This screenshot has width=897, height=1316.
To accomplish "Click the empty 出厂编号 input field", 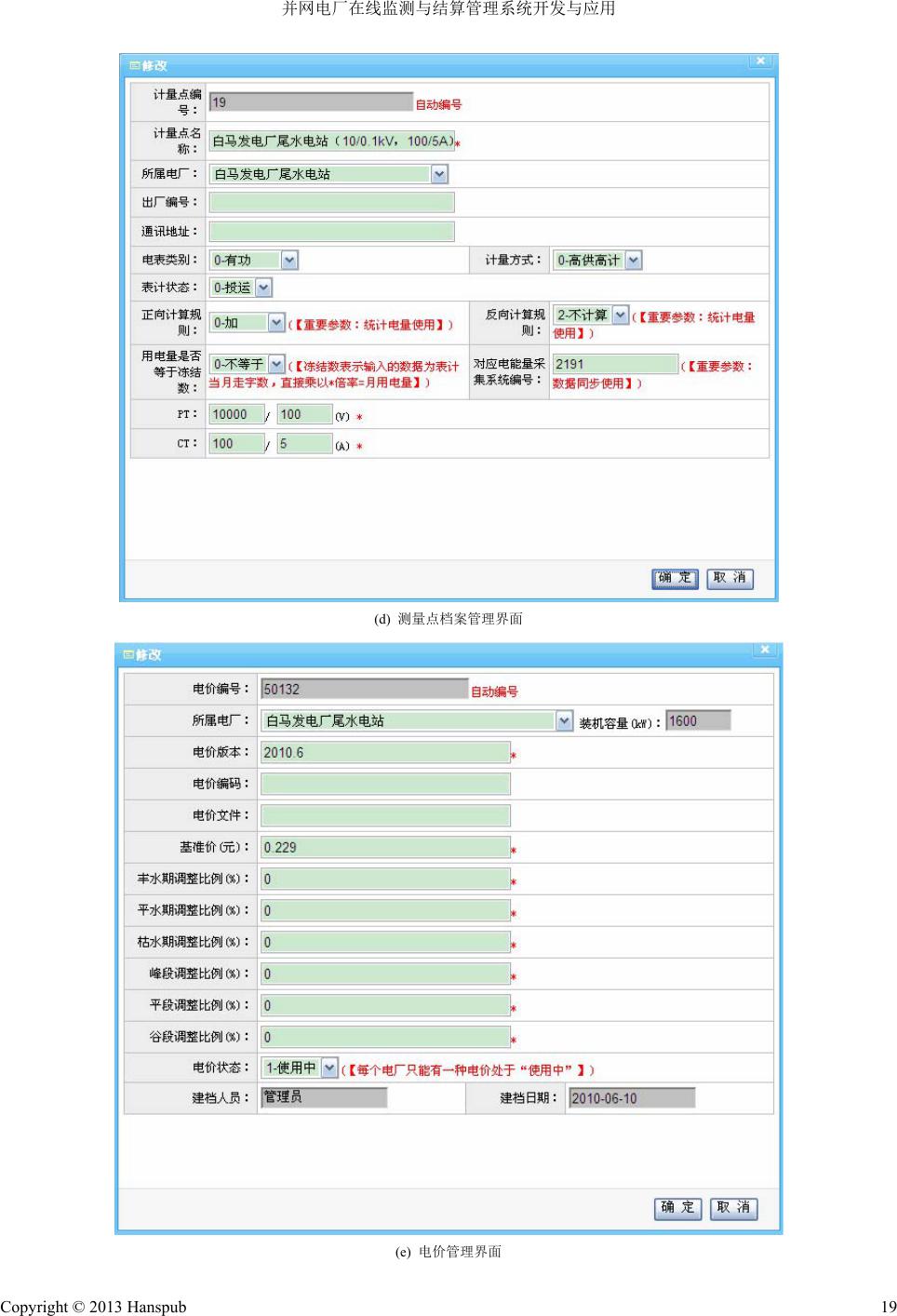I will (331, 203).
